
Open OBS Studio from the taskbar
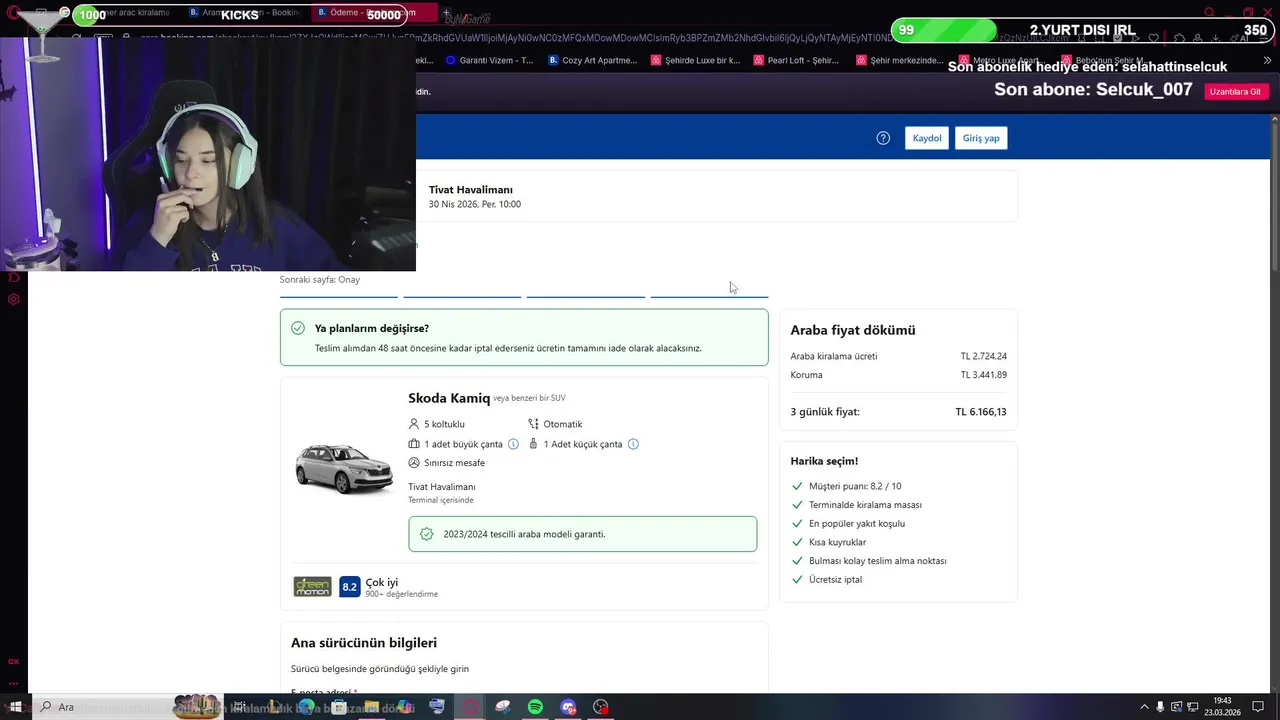click(x=601, y=707)
